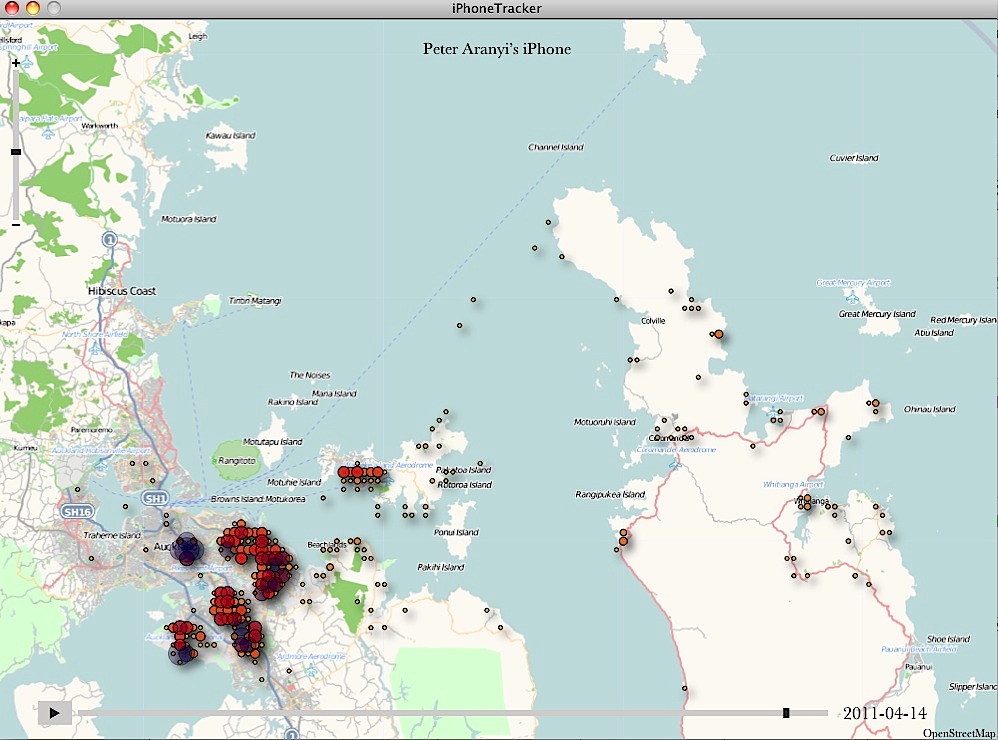This screenshot has width=998, height=740.
Task: Click the Pakihi Island label
Action: pos(440,567)
